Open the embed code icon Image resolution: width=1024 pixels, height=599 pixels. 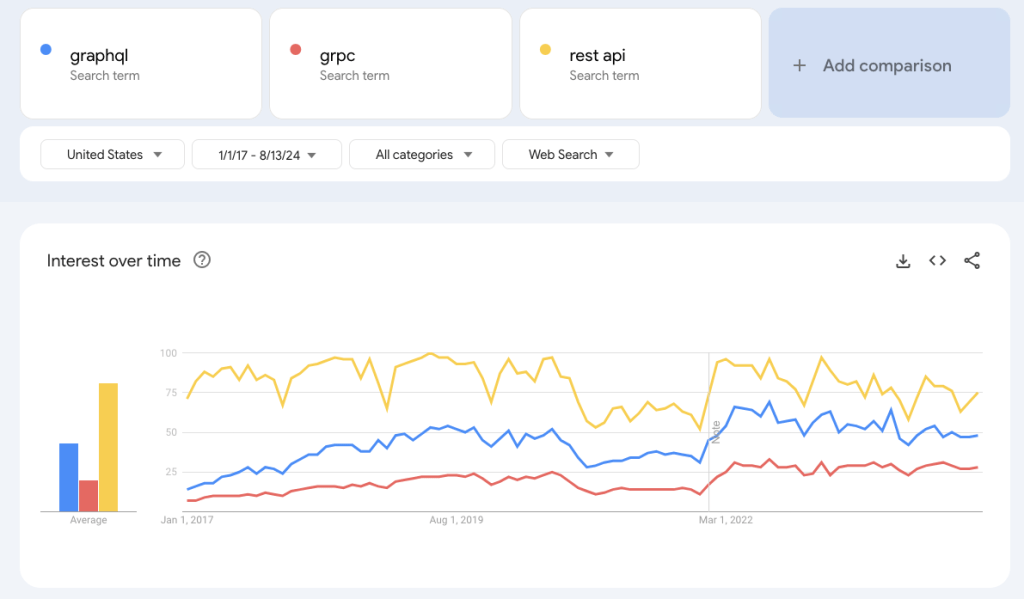(937, 261)
